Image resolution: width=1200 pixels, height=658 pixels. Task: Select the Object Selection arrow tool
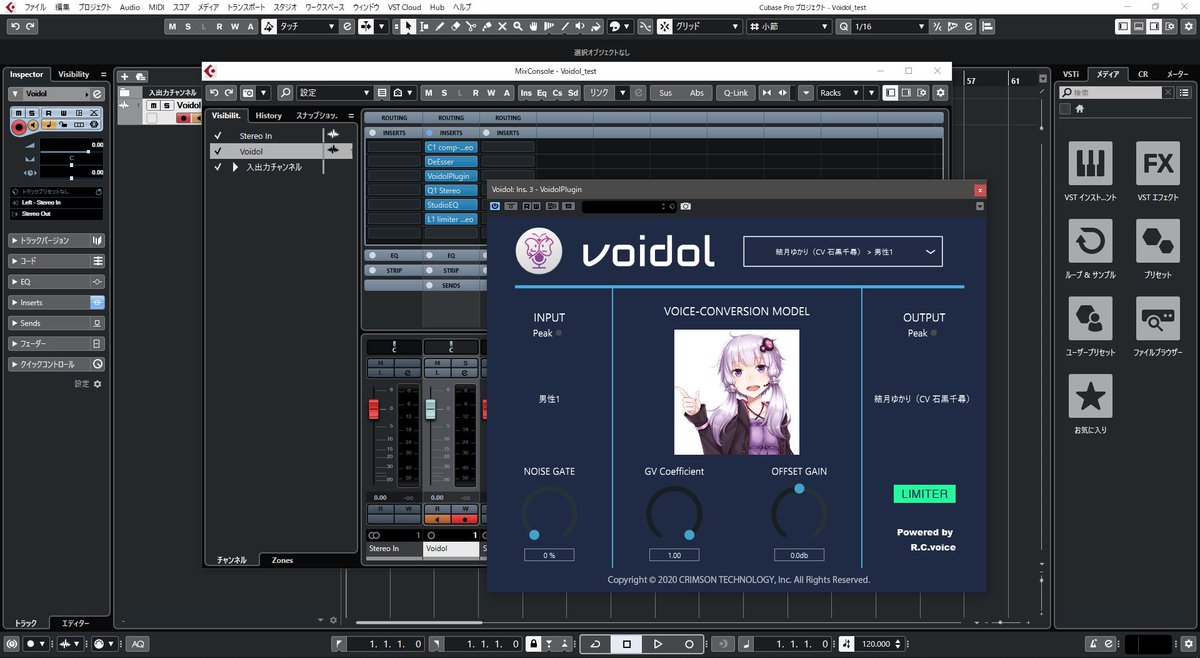408,26
